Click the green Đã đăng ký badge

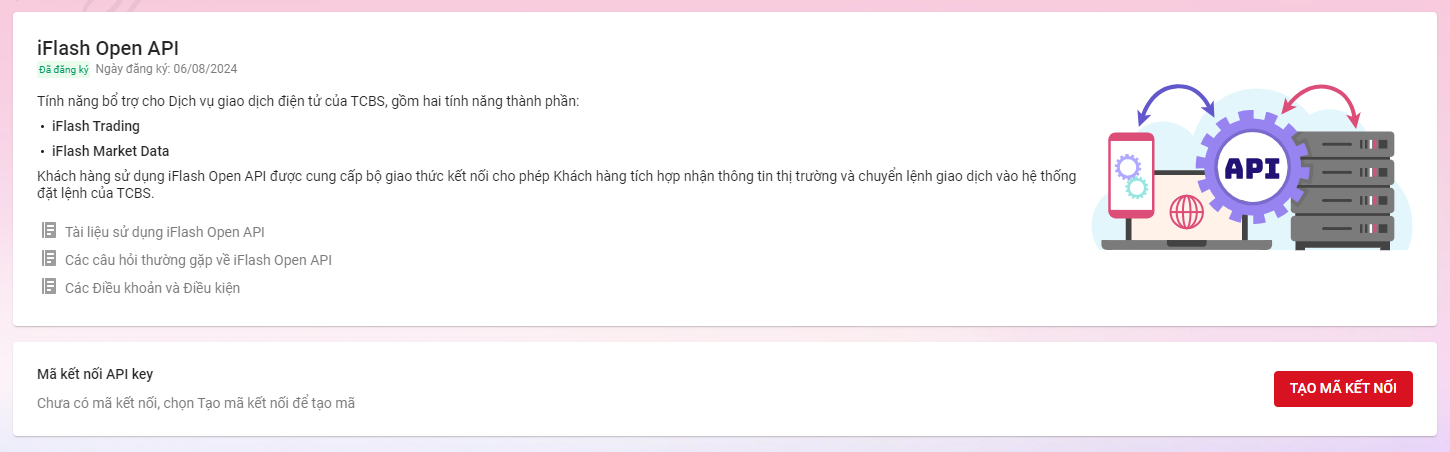pos(64,69)
